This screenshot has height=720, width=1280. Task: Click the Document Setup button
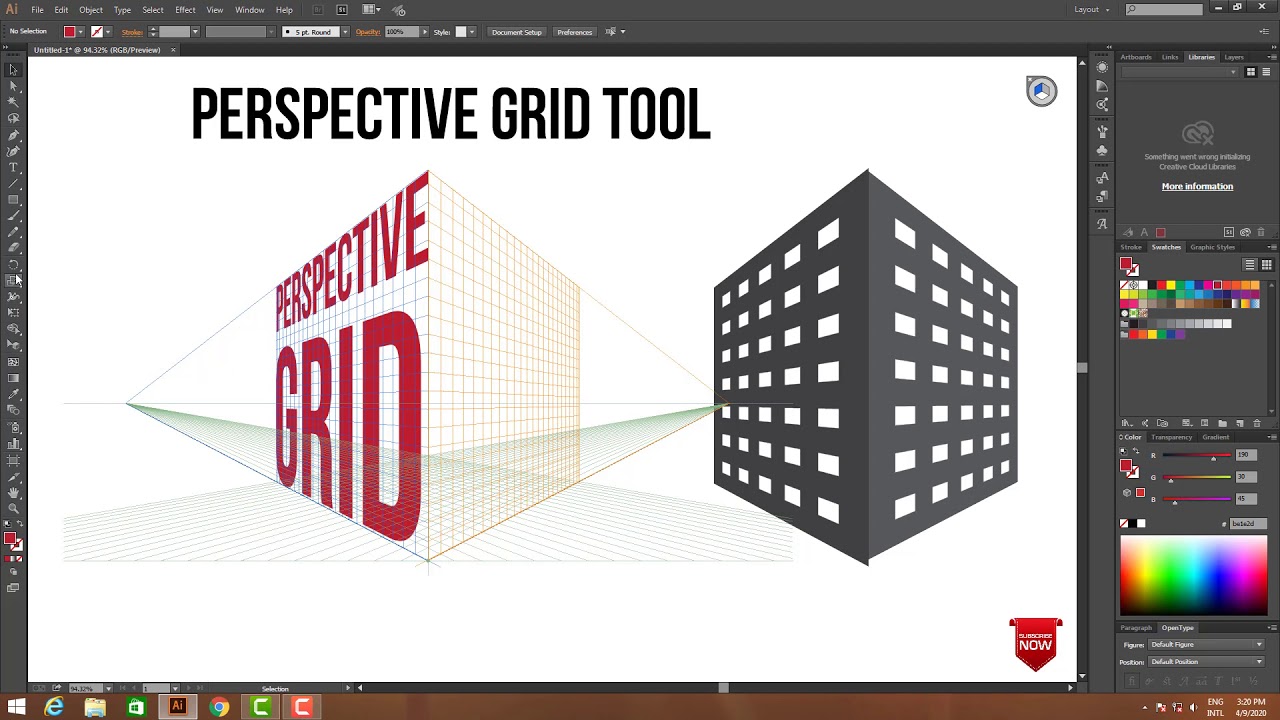[x=517, y=32]
